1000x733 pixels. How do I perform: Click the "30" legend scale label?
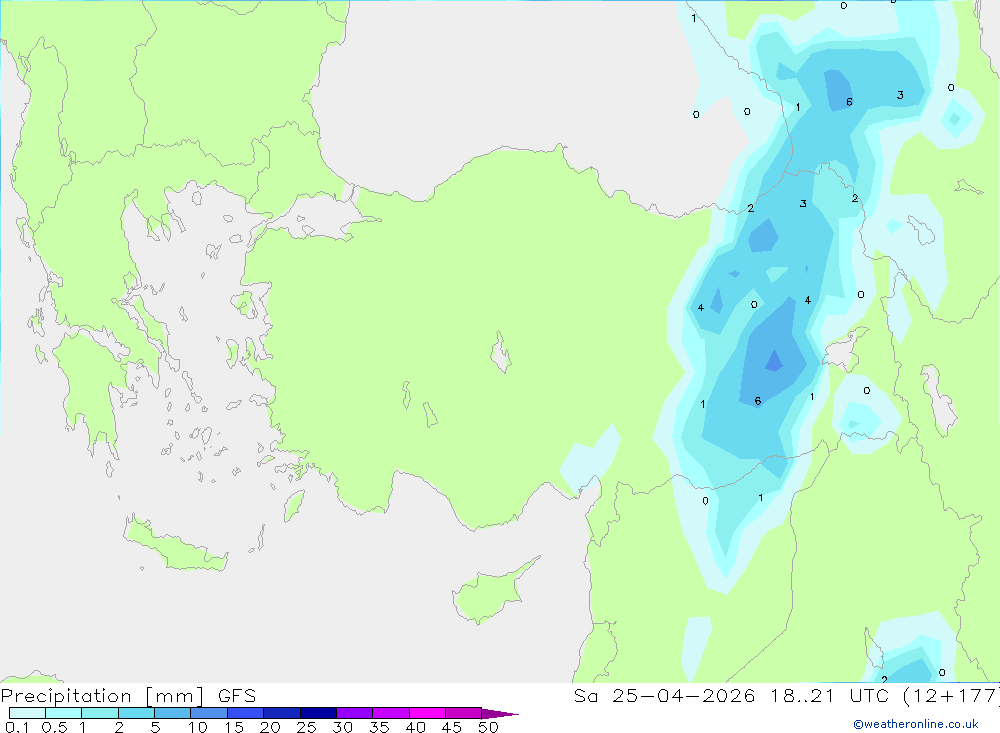pos(342,727)
